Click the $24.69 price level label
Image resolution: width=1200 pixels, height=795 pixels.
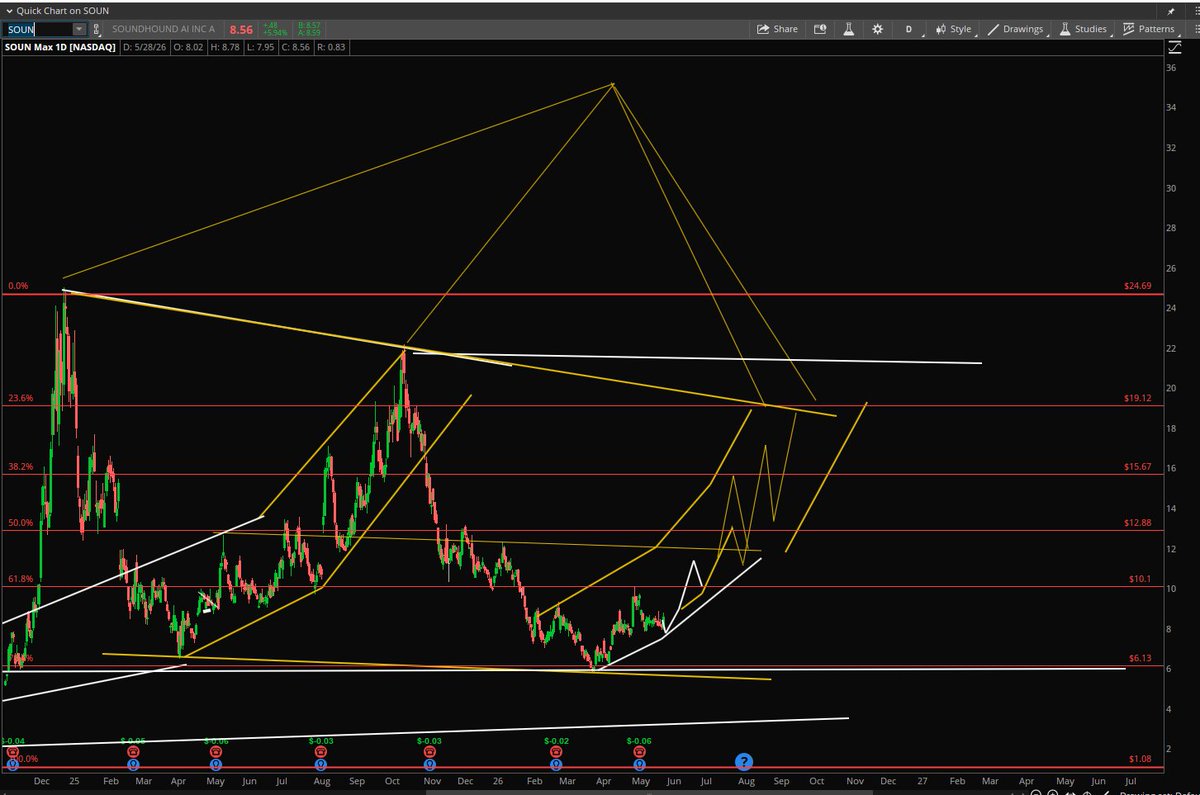click(1138, 287)
